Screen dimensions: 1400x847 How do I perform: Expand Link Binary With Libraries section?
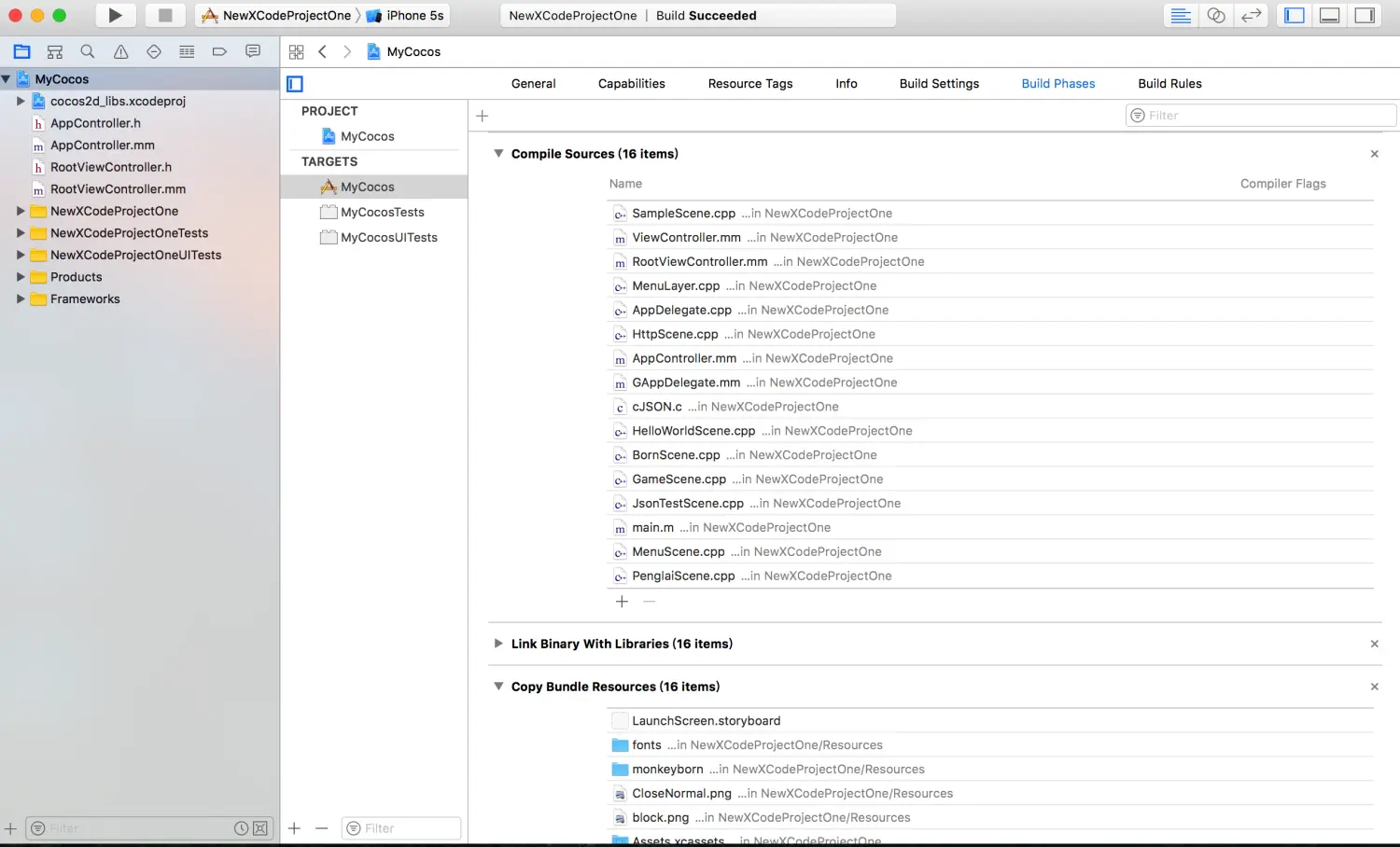click(x=498, y=644)
